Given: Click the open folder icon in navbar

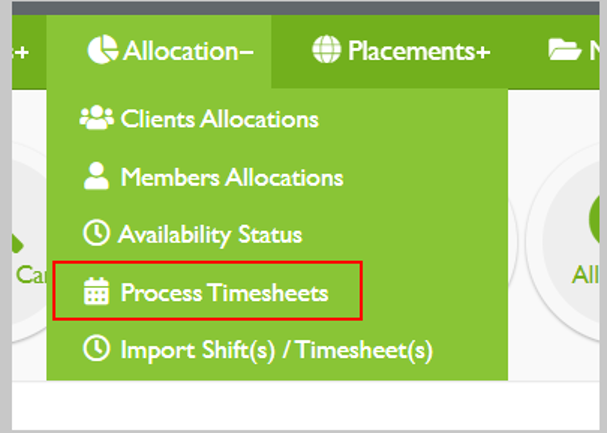Looking at the screenshot, I should pyautogui.click(x=565, y=50).
